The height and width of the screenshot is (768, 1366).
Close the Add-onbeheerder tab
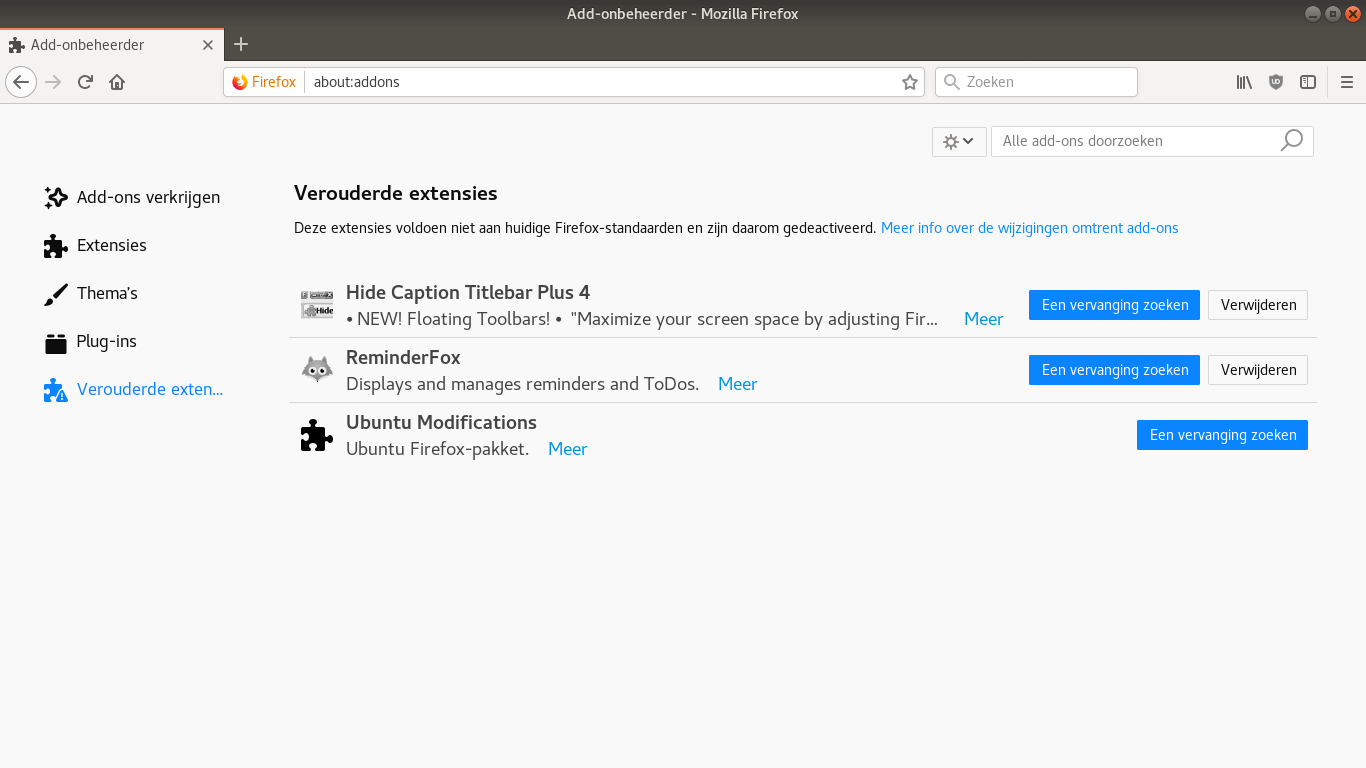coord(208,45)
